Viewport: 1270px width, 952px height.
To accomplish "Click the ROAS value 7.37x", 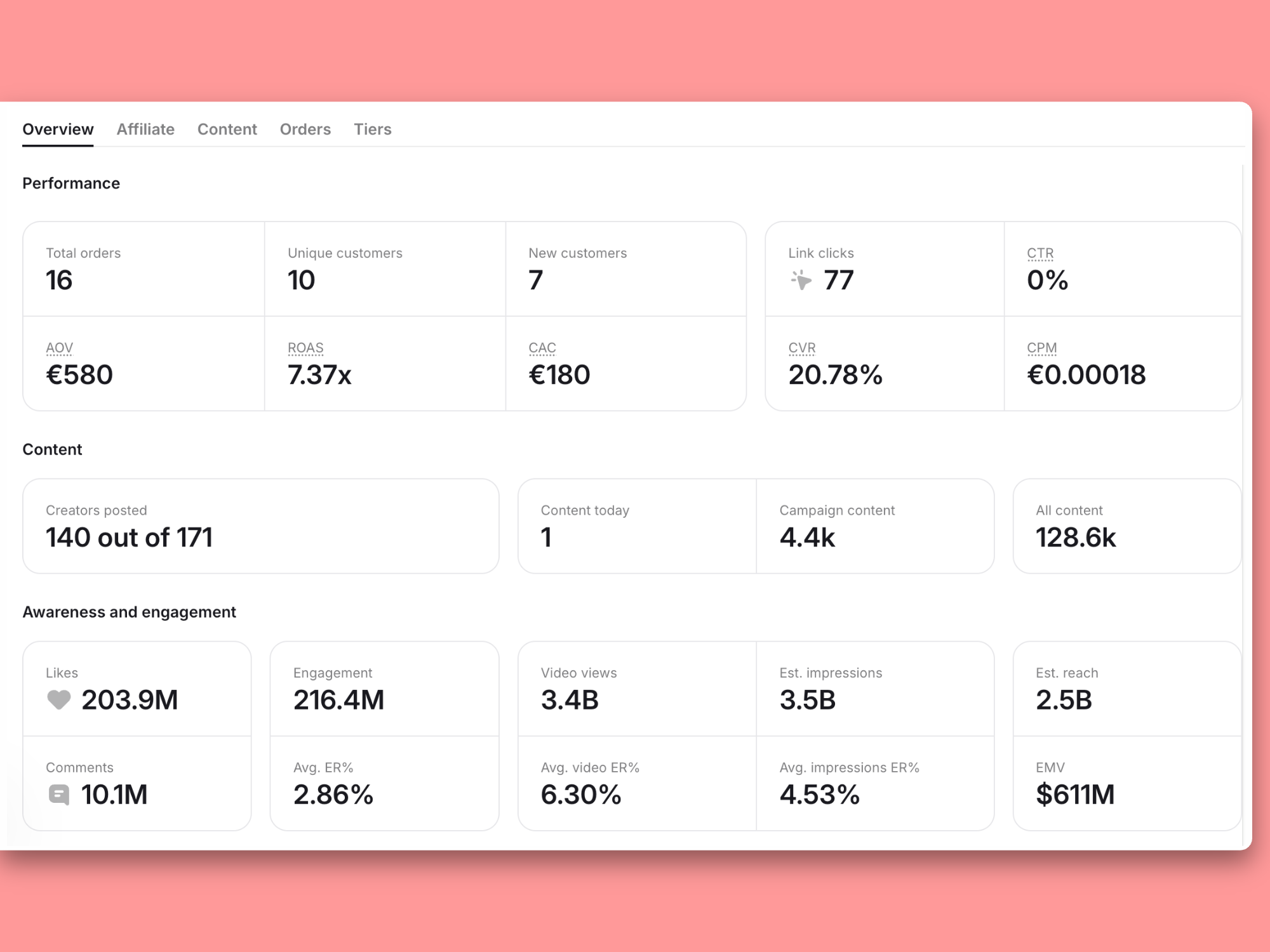I will point(319,374).
